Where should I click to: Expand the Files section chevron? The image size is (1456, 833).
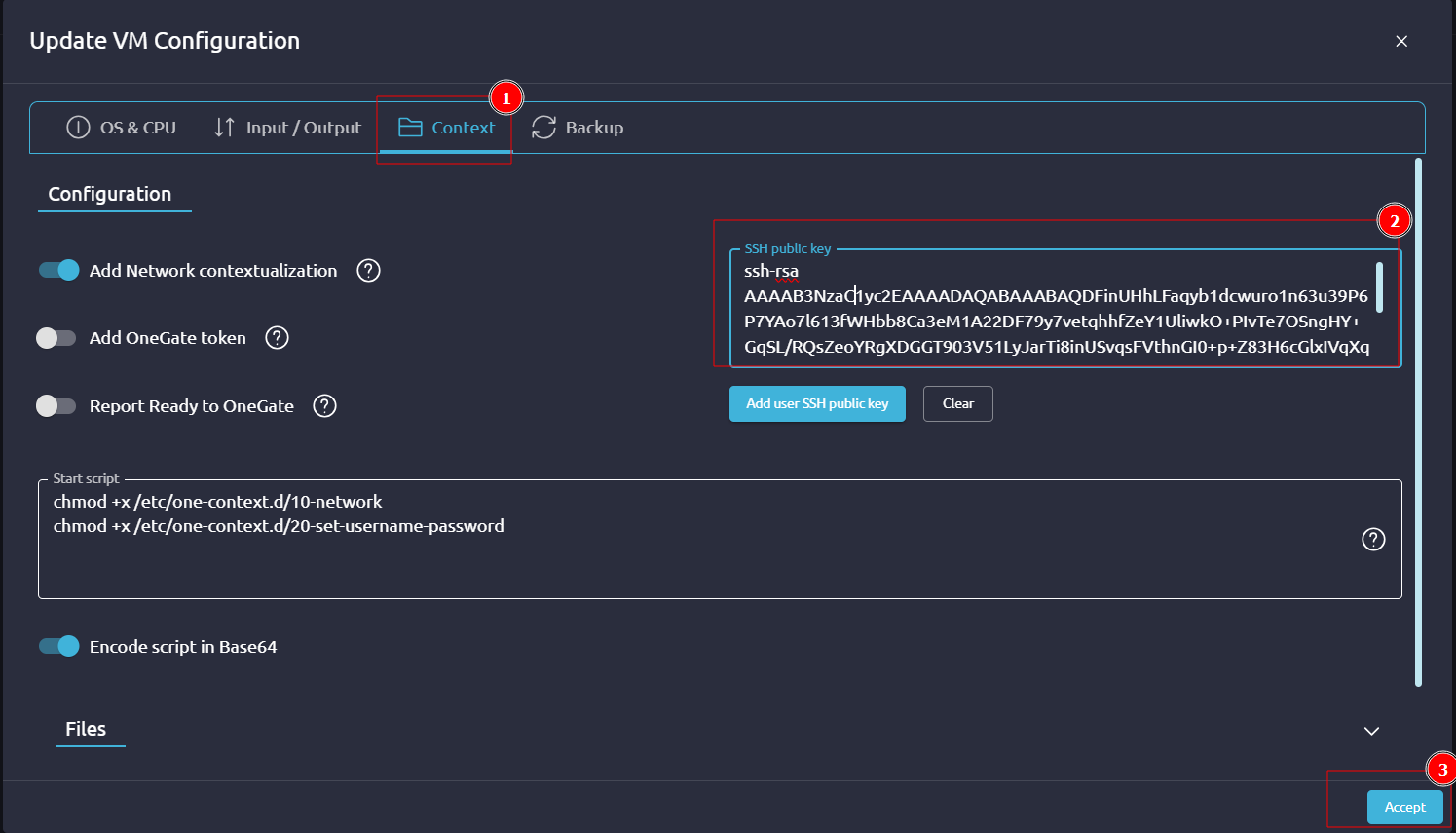click(x=1371, y=731)
